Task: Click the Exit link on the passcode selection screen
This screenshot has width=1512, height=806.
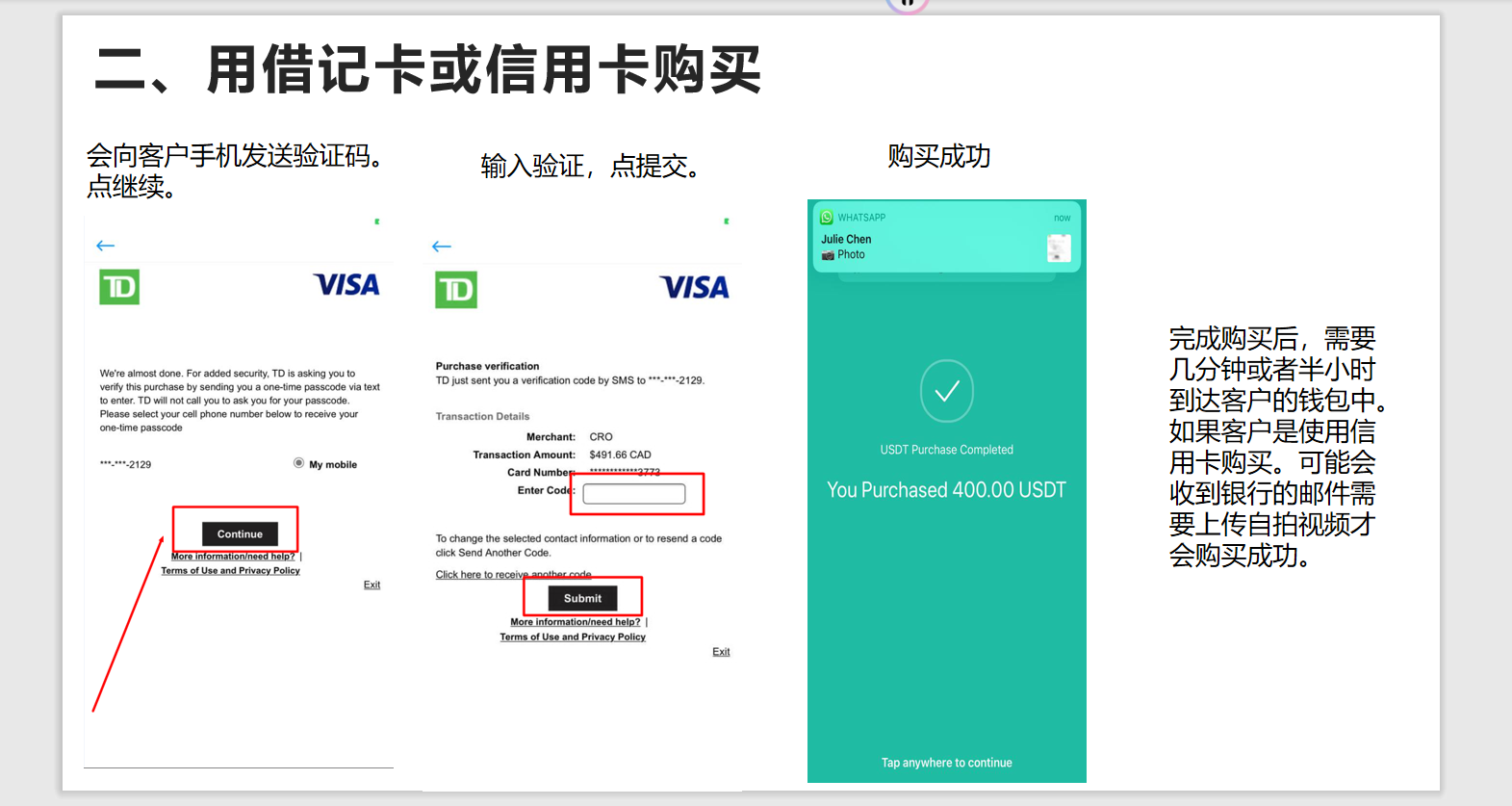Action: [x=372, y=585]
